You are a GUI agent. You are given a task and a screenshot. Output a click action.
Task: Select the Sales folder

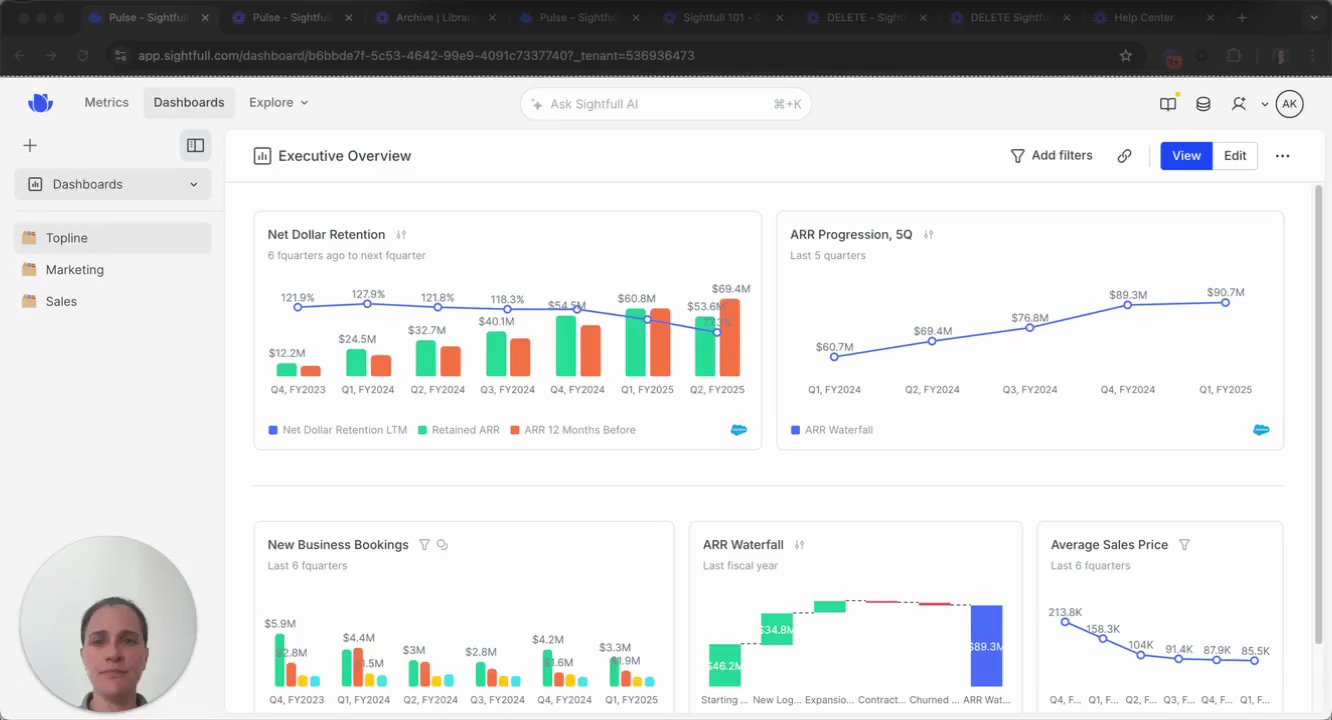[113, 302]
